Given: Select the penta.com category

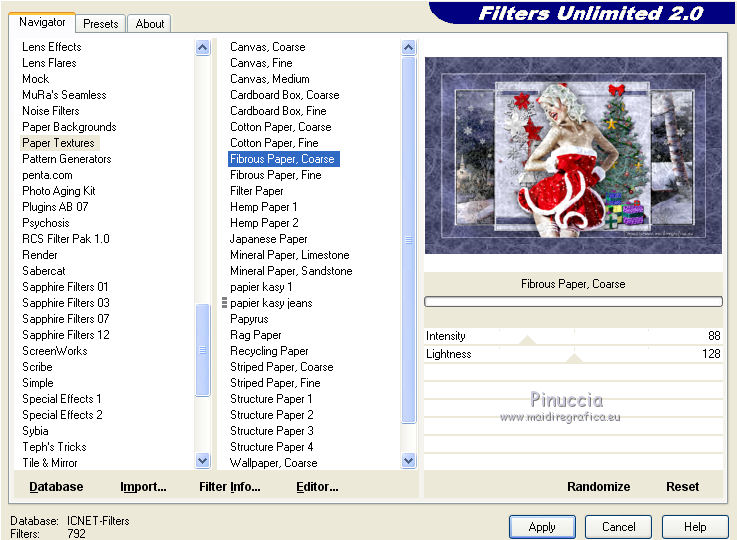Looking at the screenshot, I should [x=47, y=175].
